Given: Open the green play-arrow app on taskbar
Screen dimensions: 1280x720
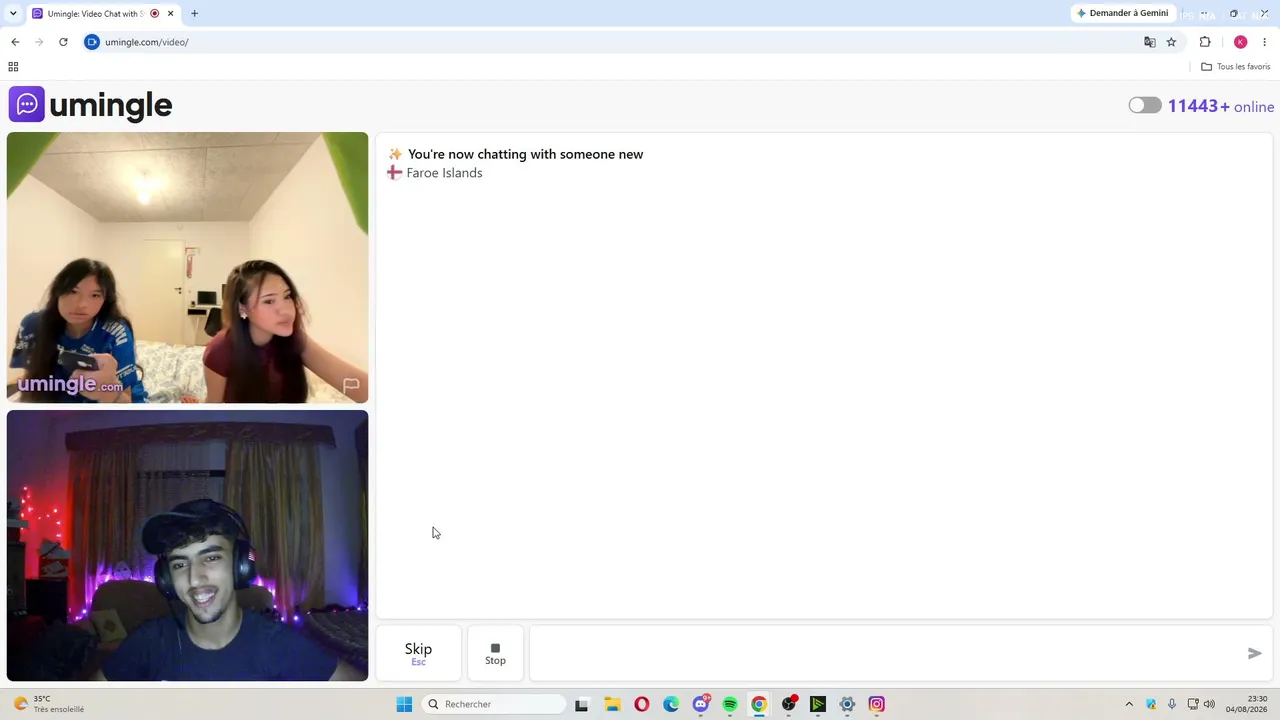Looking at the screenshot, I should coord(818,704).
